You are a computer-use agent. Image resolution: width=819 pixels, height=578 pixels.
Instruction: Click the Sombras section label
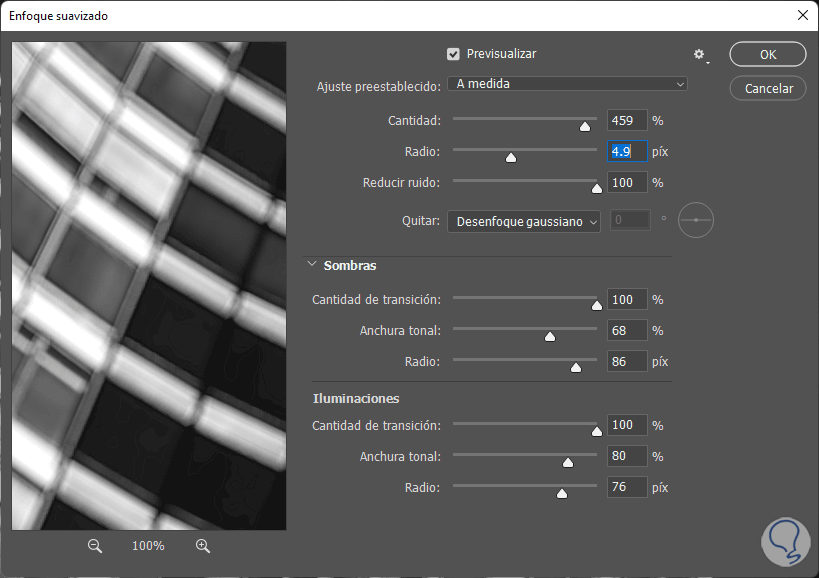coord(350,265)
